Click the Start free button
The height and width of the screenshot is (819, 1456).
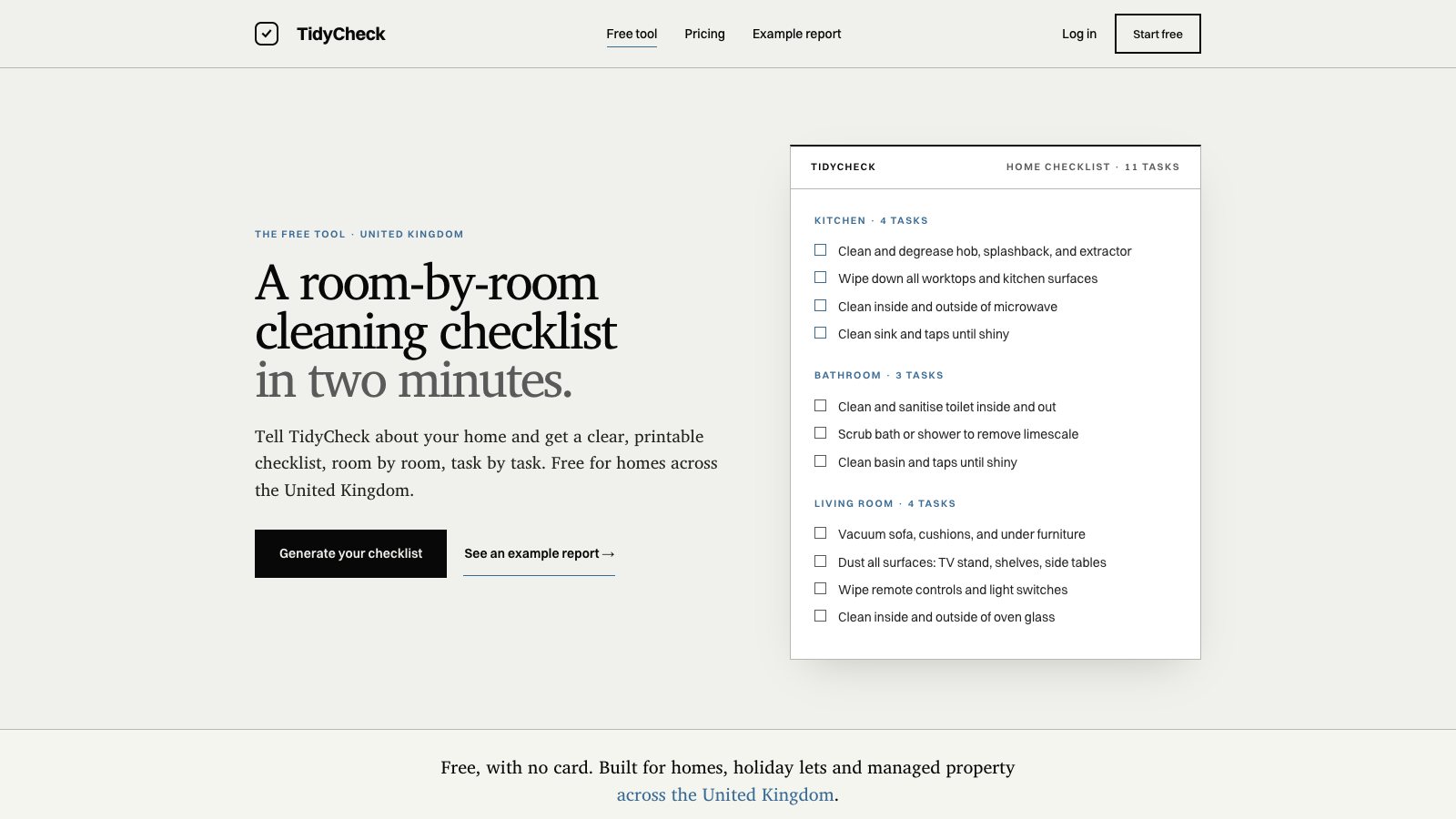(x=1158, y=34)
